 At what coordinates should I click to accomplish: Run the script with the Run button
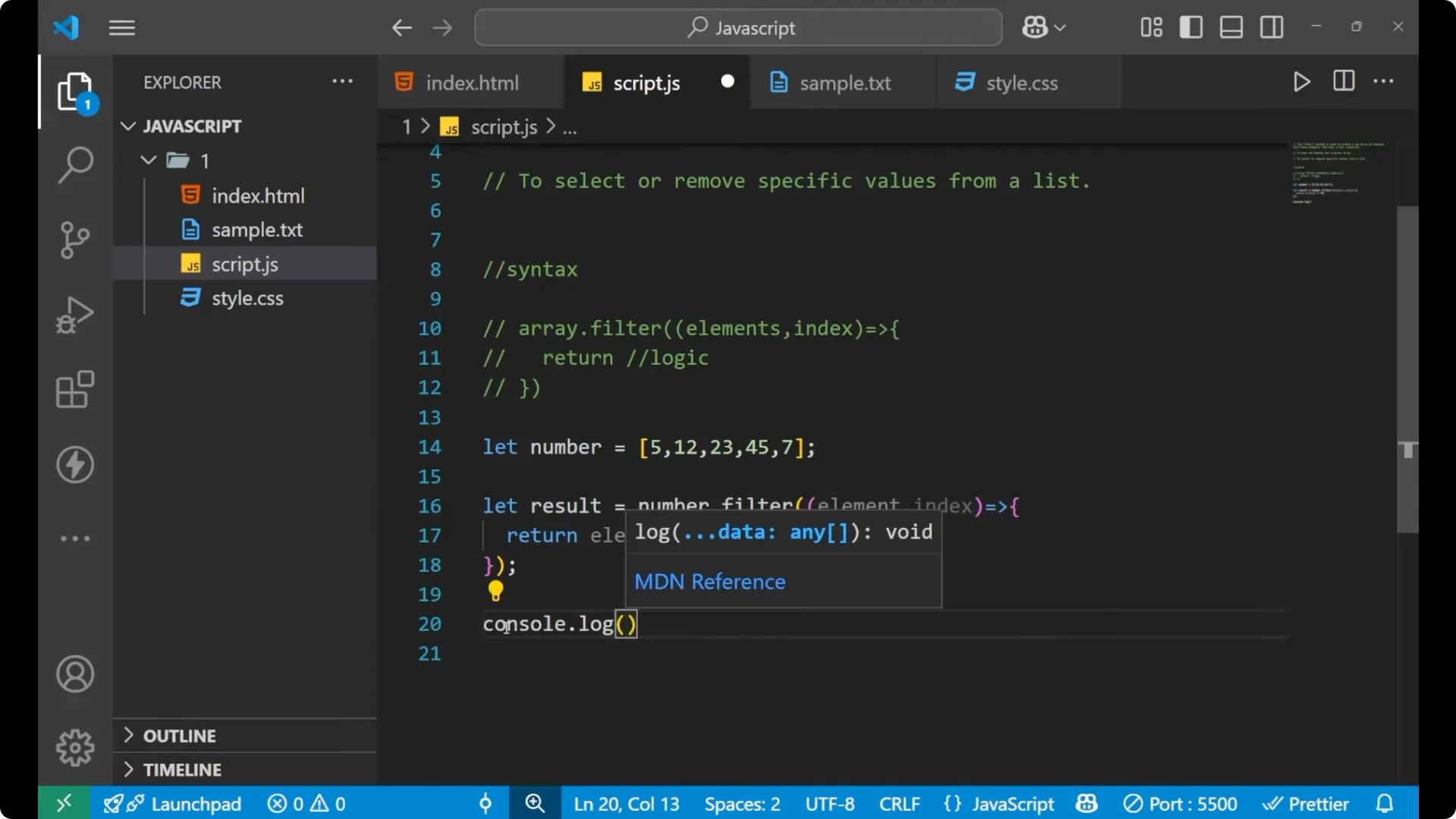click(x=1301, y=82)
